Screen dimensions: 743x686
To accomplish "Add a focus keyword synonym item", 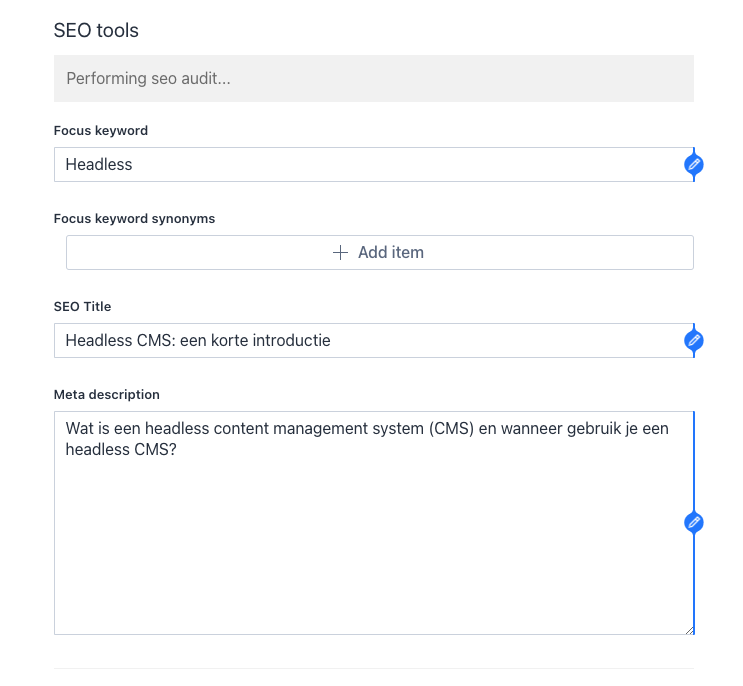I will click(380, 253).
